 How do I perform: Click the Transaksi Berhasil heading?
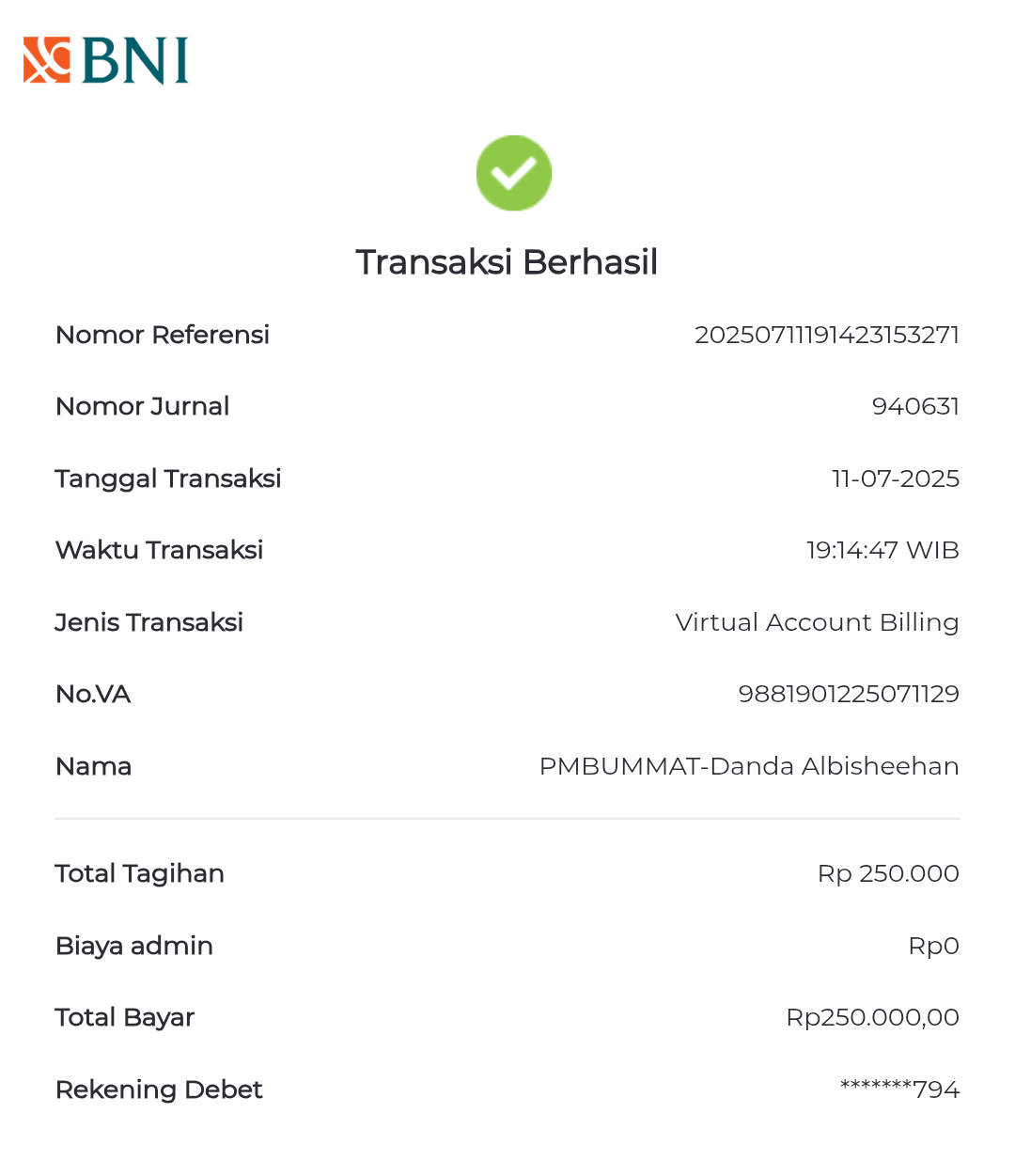(507, 262)
